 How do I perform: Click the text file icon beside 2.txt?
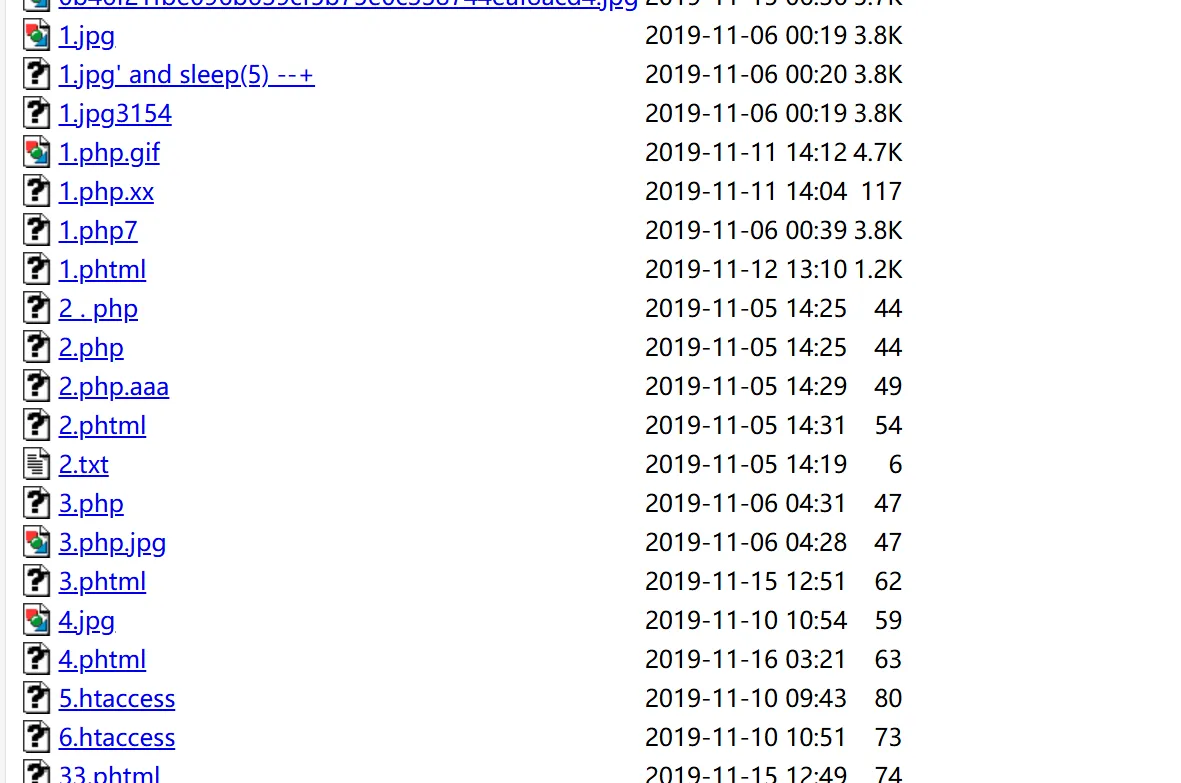(36, 464)
